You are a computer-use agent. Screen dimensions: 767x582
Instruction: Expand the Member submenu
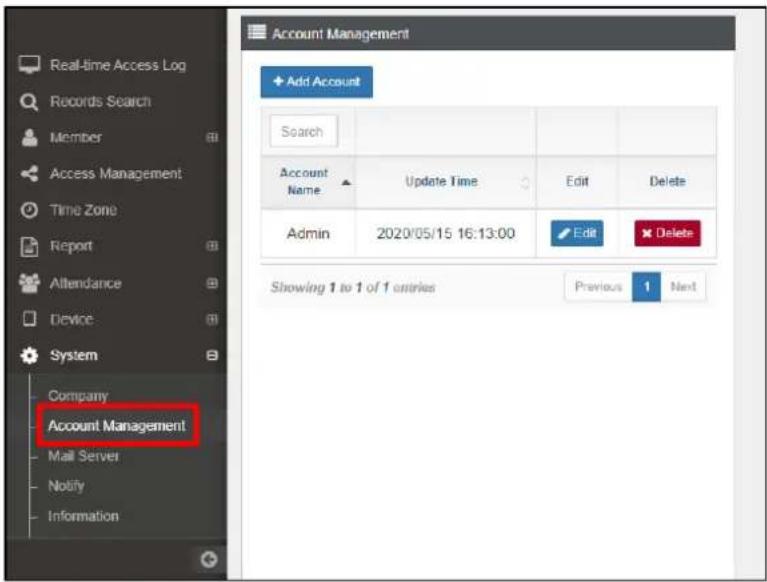click(212, 137)
